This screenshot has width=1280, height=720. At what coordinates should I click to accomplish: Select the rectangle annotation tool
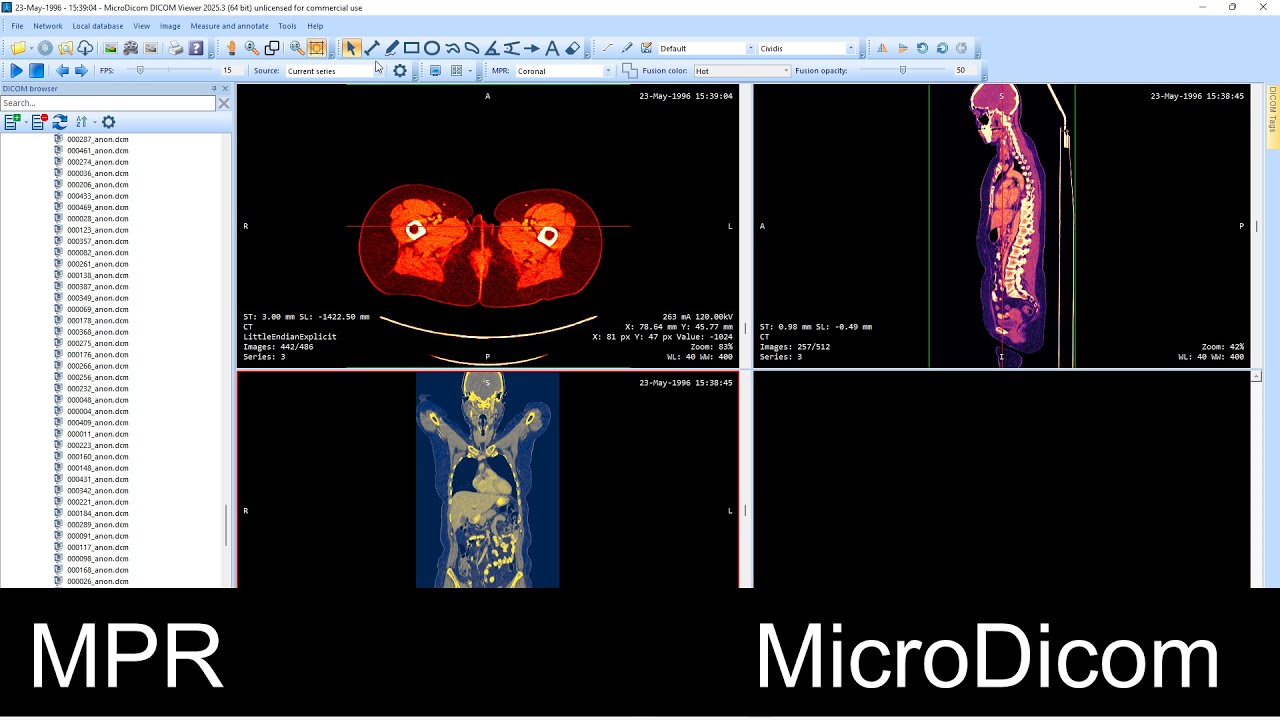[x=412, y=48]
